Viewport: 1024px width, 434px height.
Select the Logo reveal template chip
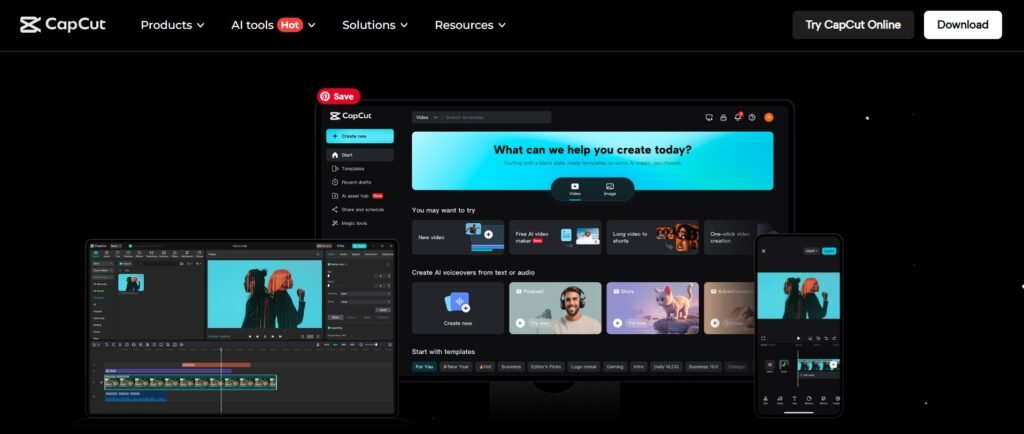[583, 367]
